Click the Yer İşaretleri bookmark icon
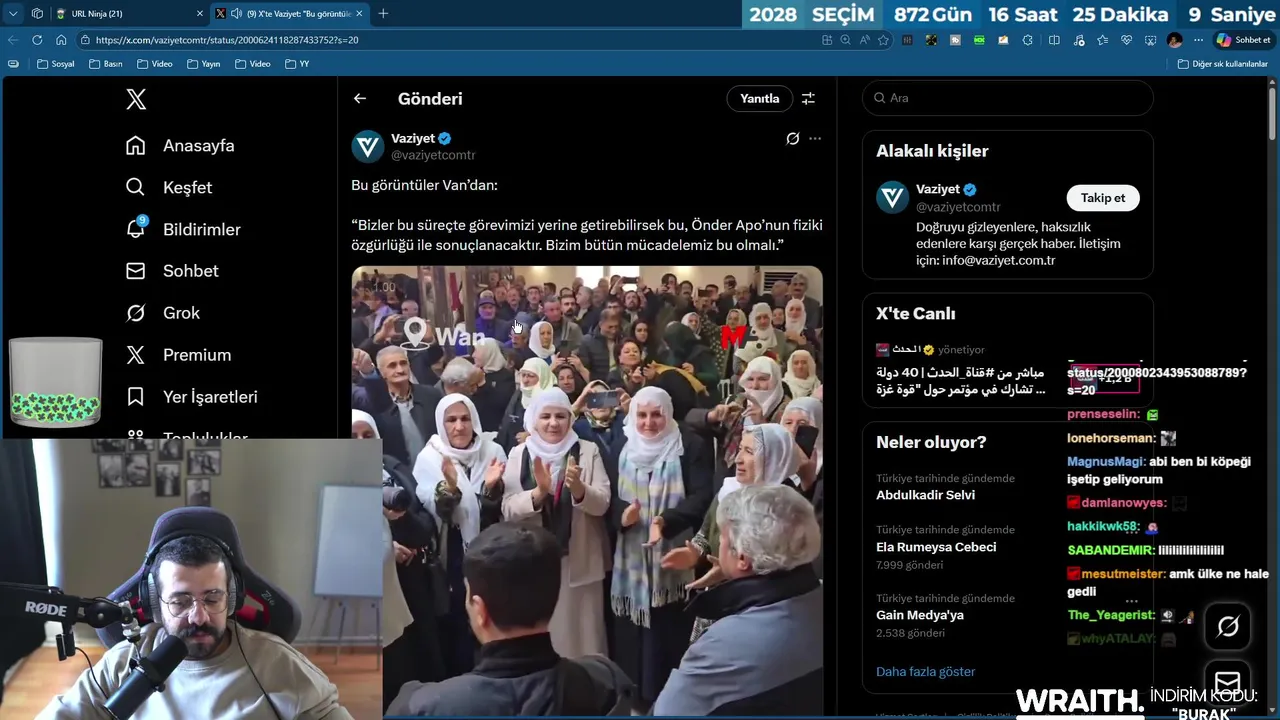This screenshot has width=1280, height=720. 136,397
